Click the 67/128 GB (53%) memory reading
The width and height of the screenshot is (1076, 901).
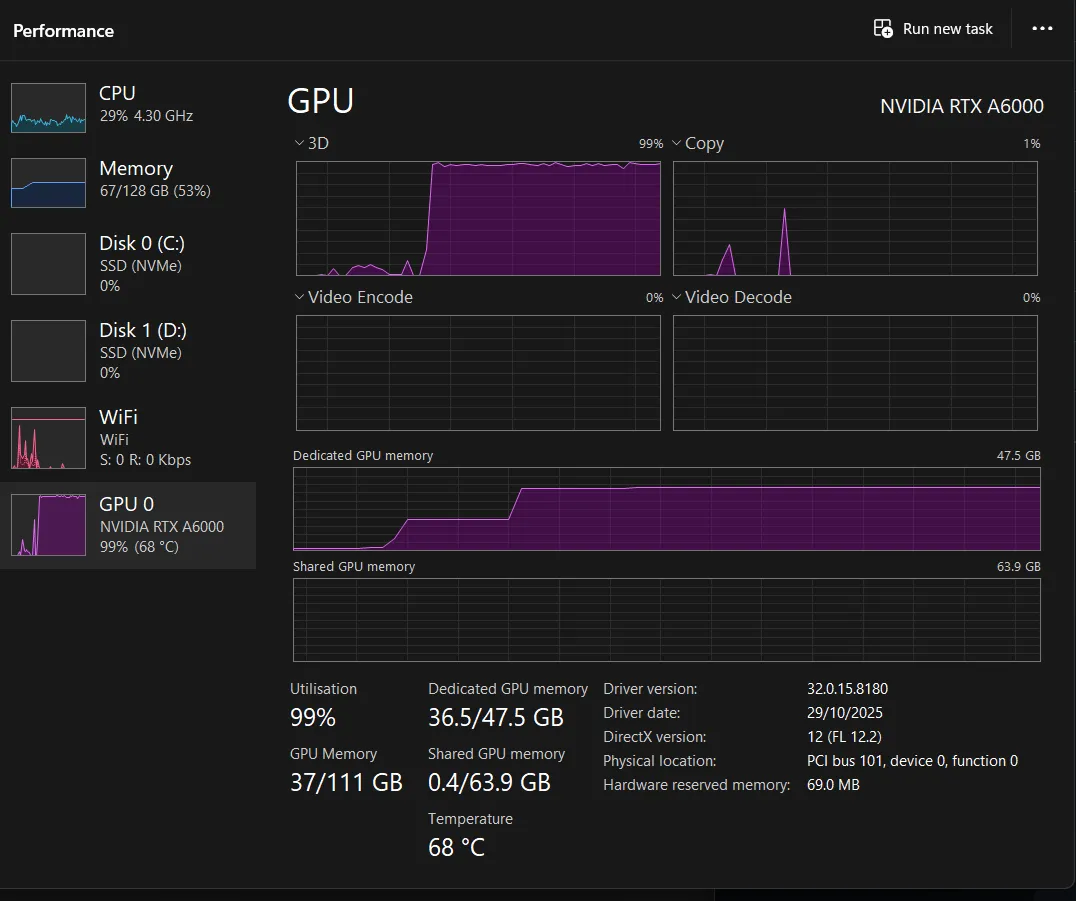[155, 191]
